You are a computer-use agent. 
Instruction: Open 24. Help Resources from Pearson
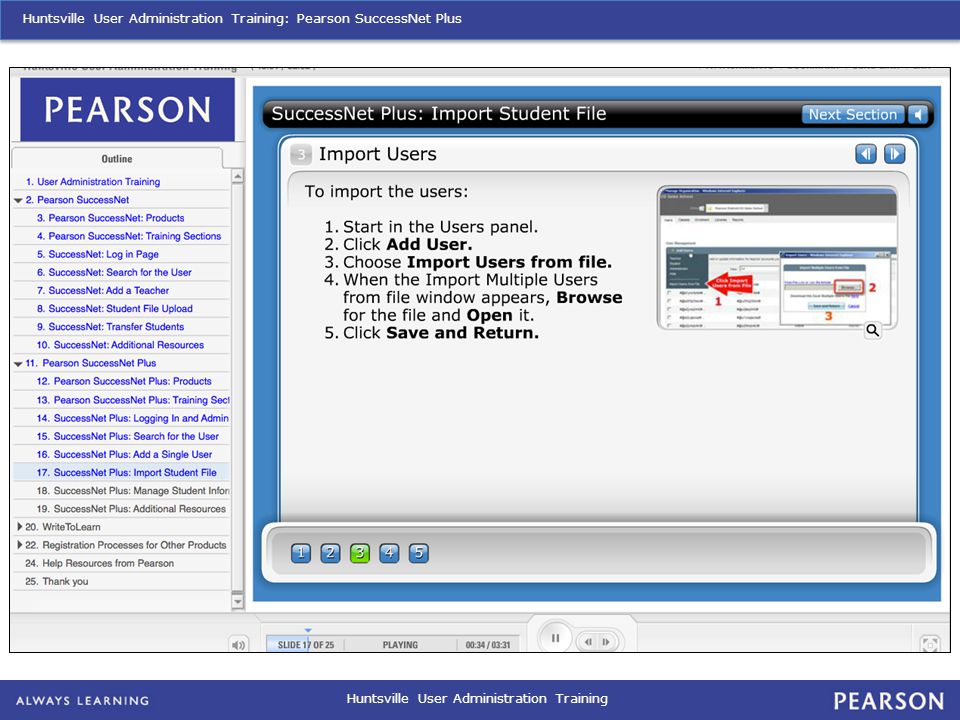(x=99, y=563)
